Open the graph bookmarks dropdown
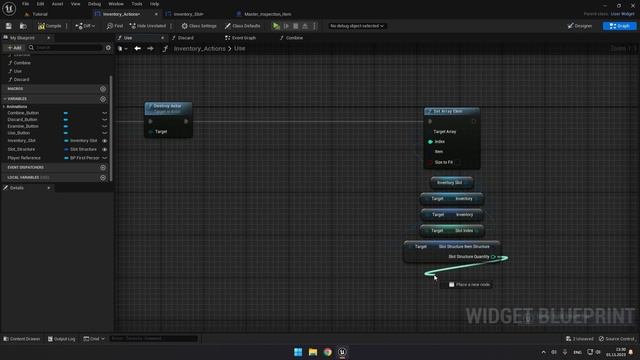Viewport: 640px width, 360px height. click(122, 49)
